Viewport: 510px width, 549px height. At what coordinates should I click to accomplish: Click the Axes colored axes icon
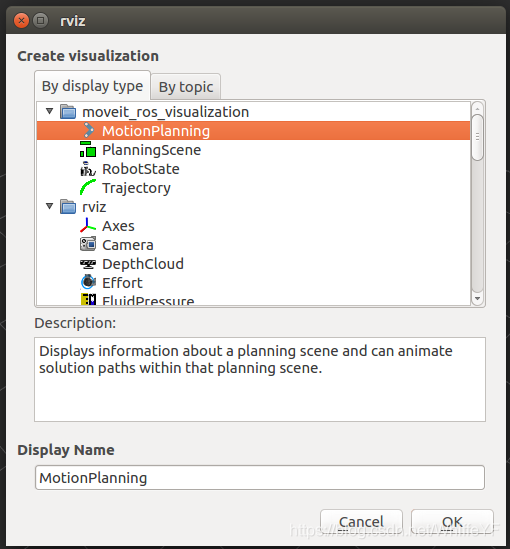click(x=88, y=225)
